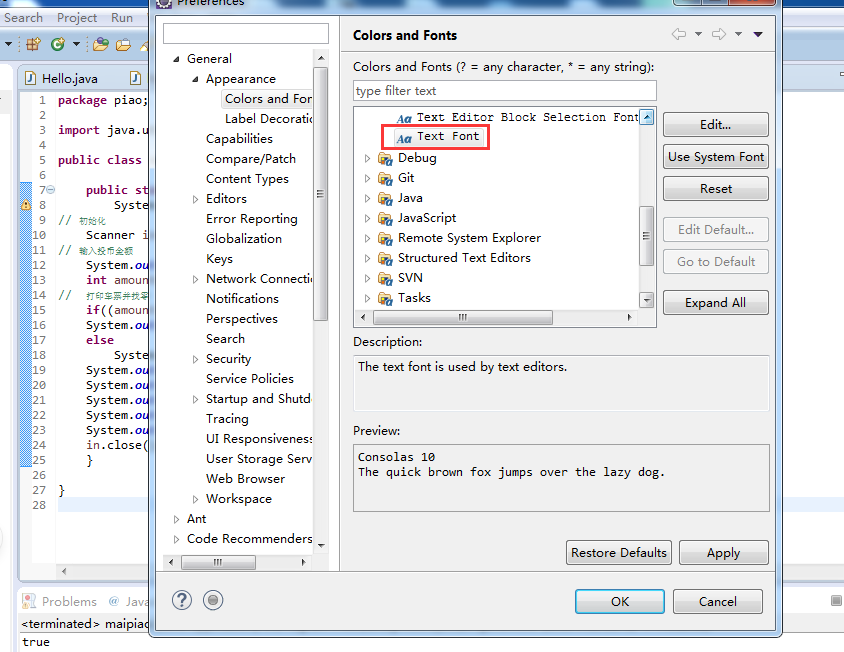Switch to the Problems view tab

69,601
